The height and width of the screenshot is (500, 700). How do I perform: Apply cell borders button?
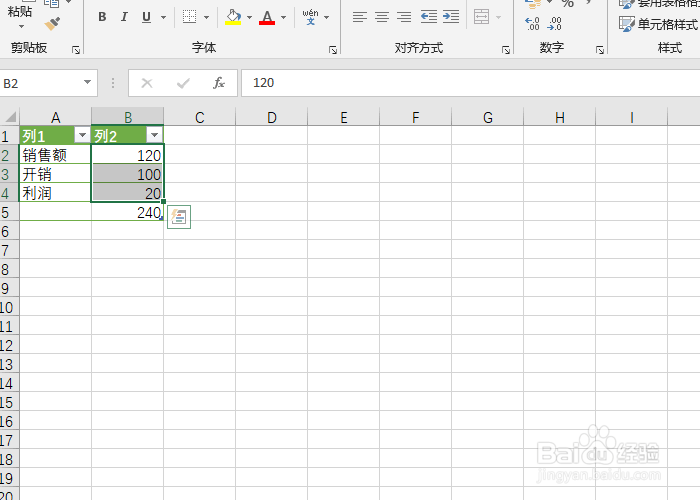pyautogui.click(x=189, y=17)
